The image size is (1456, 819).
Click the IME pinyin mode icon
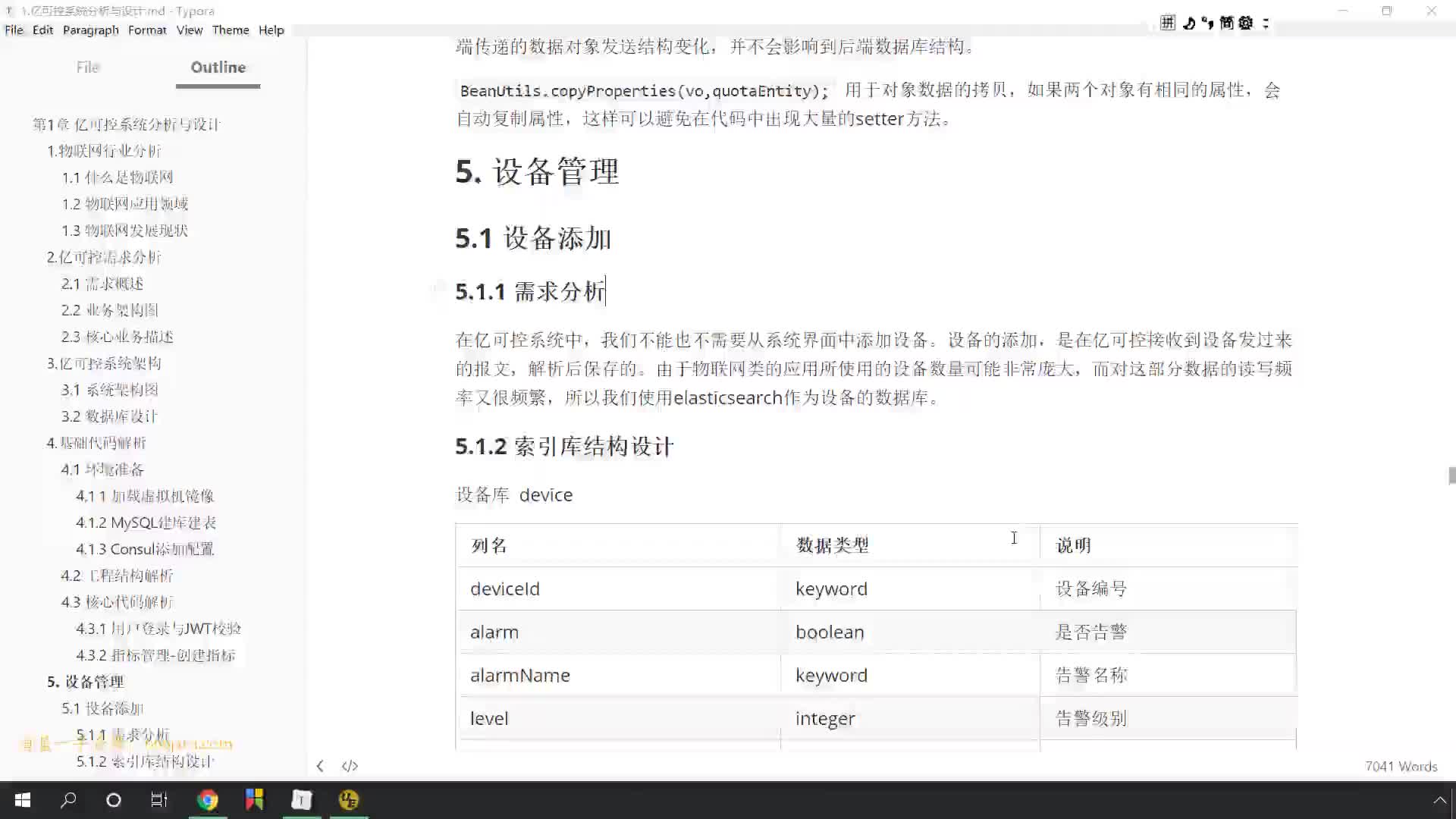tap(1168, 23)
